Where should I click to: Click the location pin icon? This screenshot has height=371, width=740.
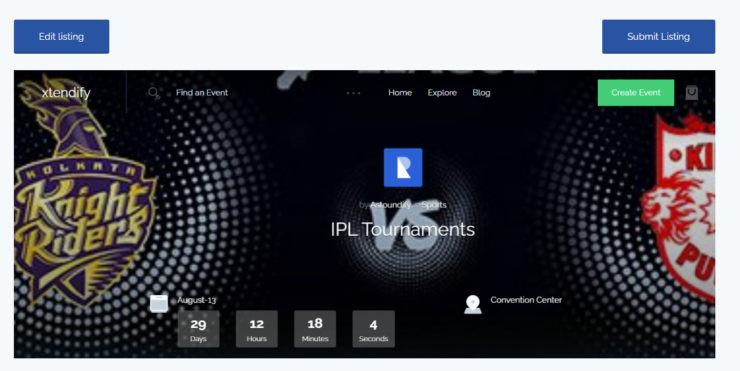tap(473, 304)
